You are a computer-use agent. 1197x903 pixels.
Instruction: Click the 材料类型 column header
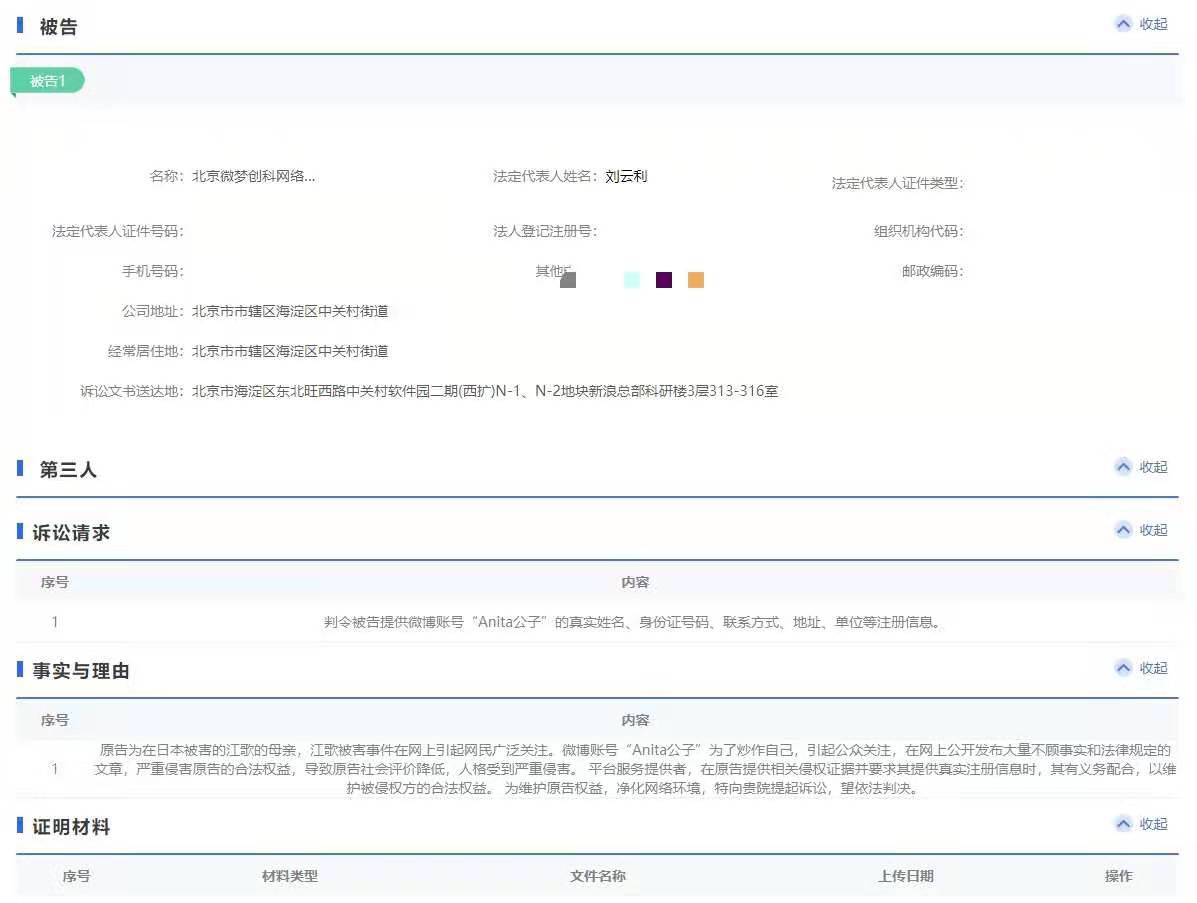290,876
